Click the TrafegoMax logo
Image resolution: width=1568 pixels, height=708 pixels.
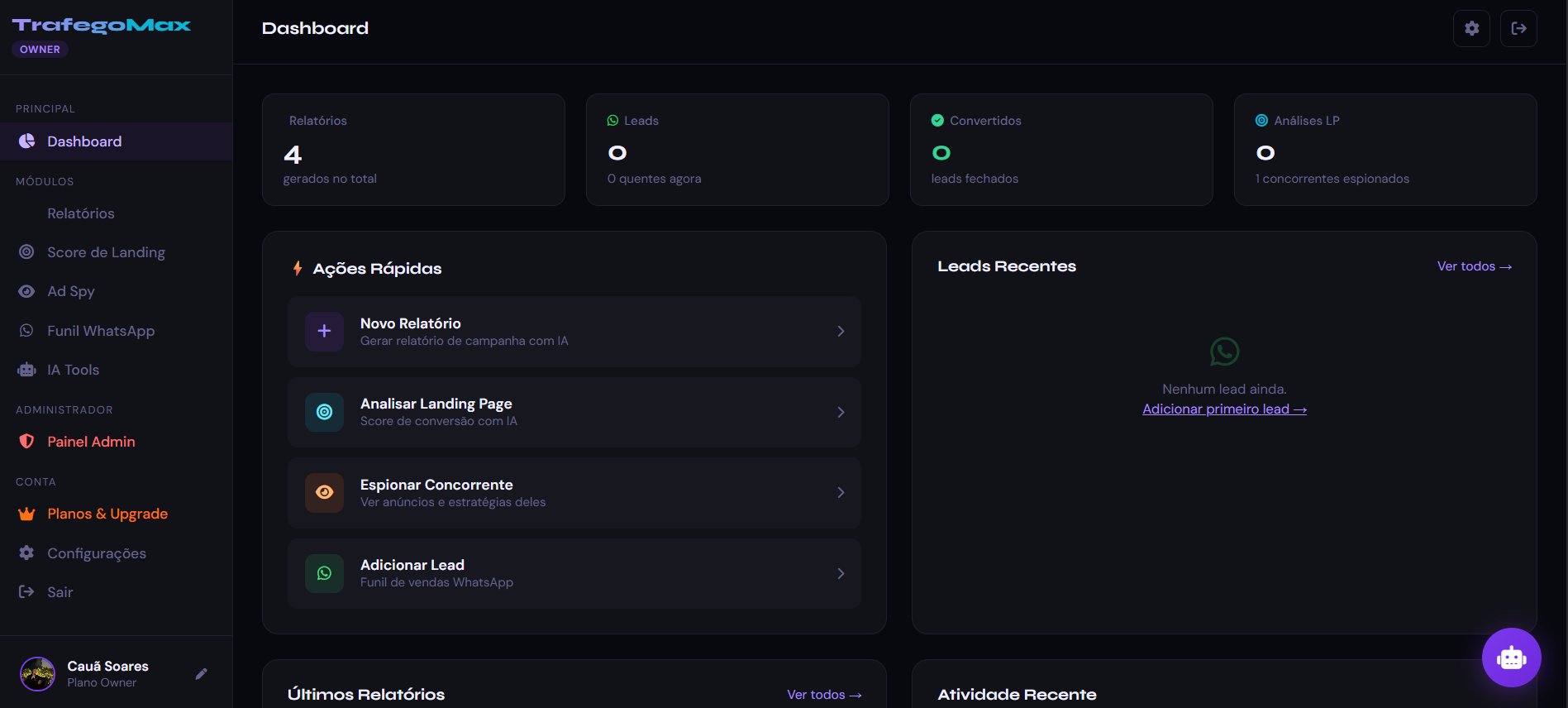(x=102, y=25)
